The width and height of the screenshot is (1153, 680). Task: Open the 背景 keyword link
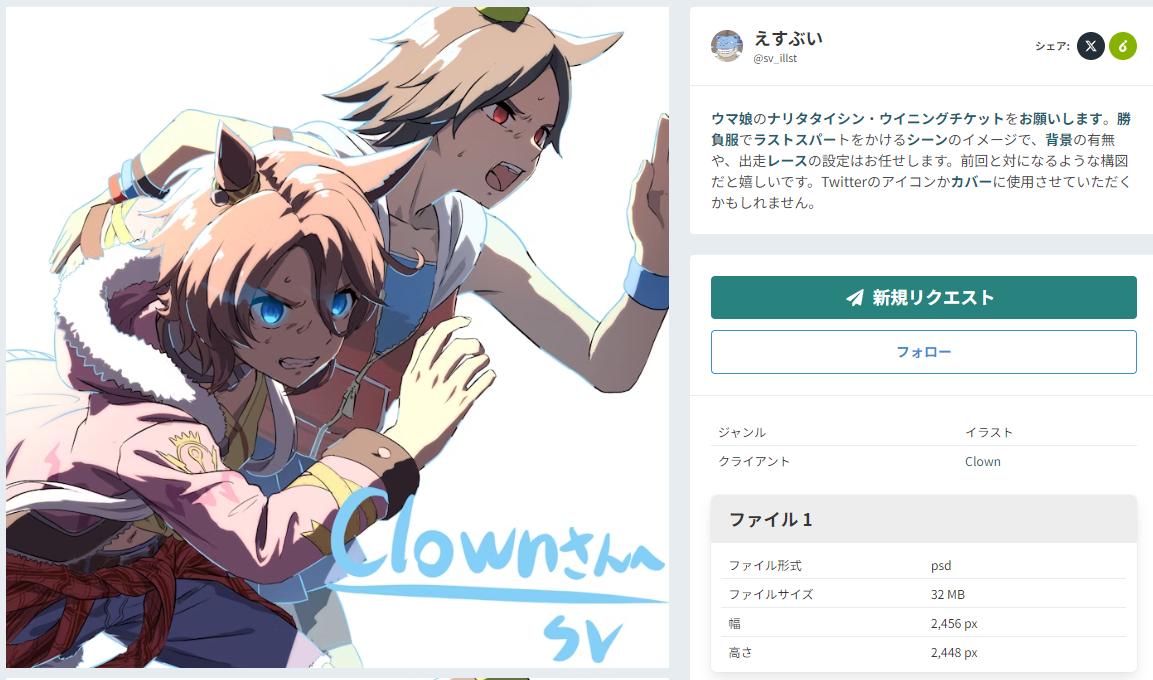[x=1059, y=140]
